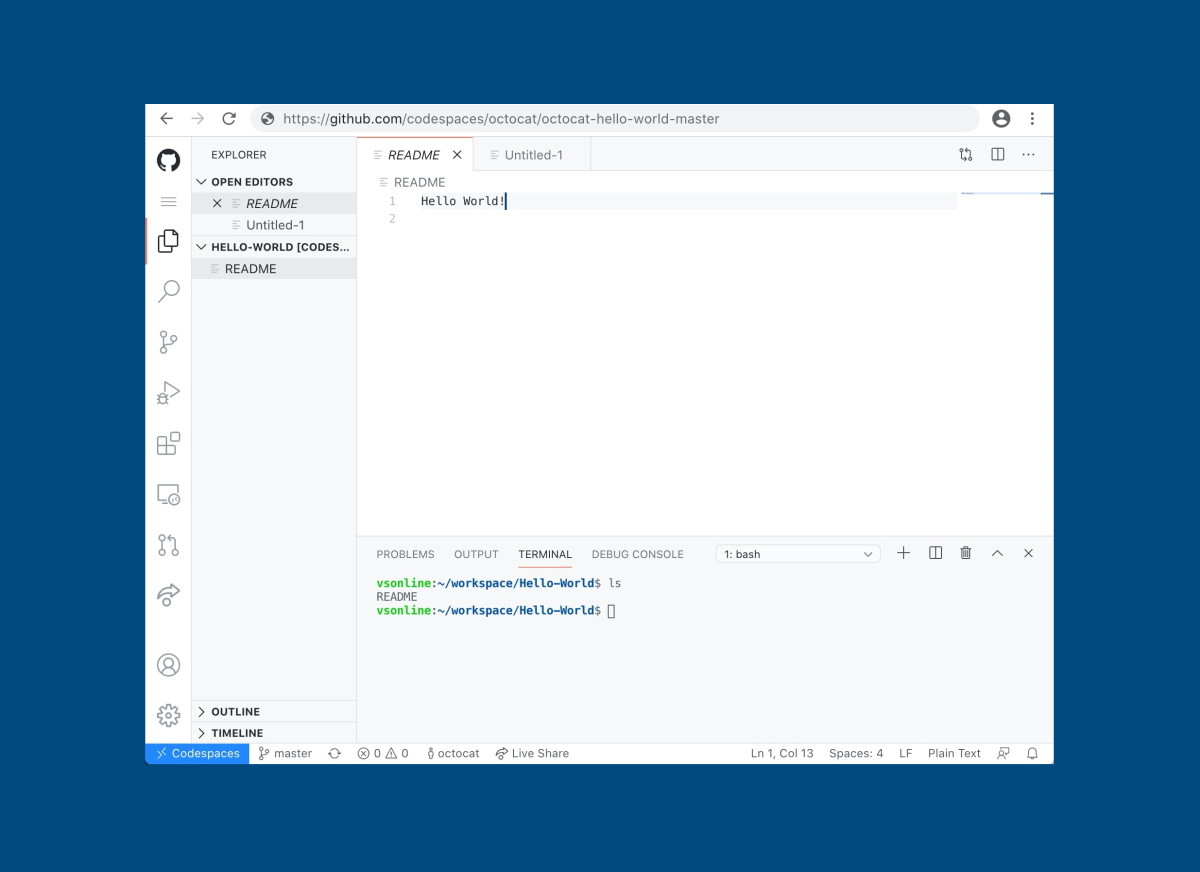Open the Extensions view
This screenshot has width=1200, height=872.
tap(169, 443)
